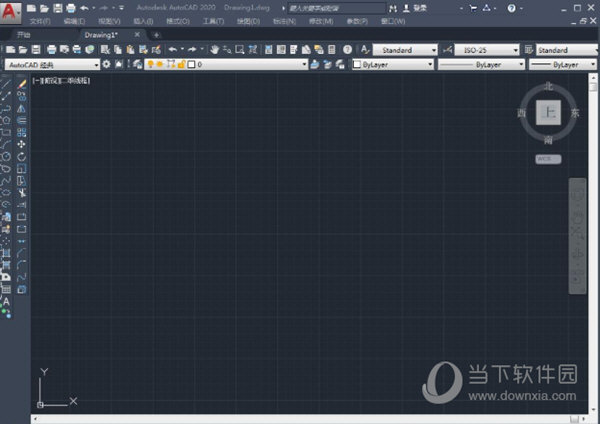Select Zoom Realtime tool
The height and width of the screenshot is (424, 600).
pos(227,49)
